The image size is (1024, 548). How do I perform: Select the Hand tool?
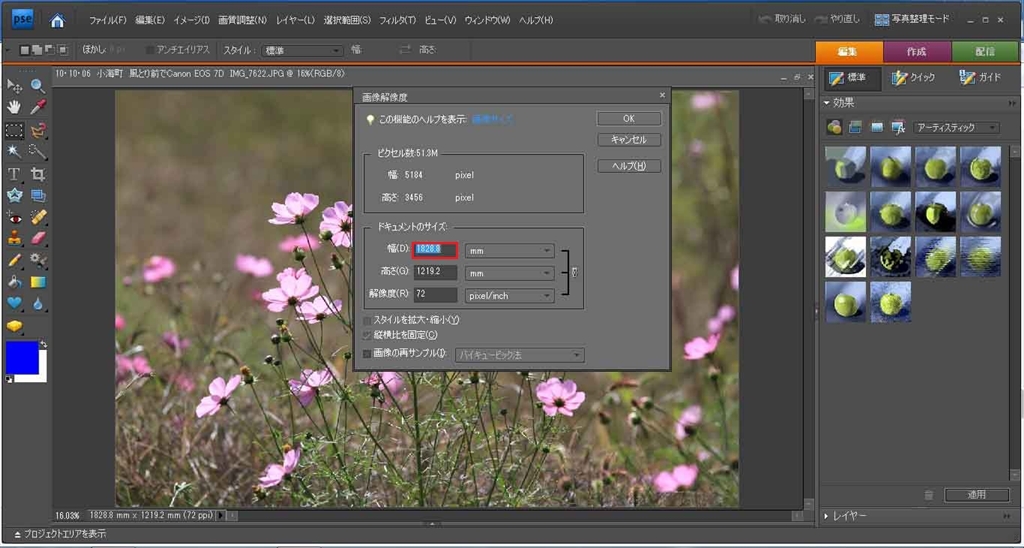point(14,108)
